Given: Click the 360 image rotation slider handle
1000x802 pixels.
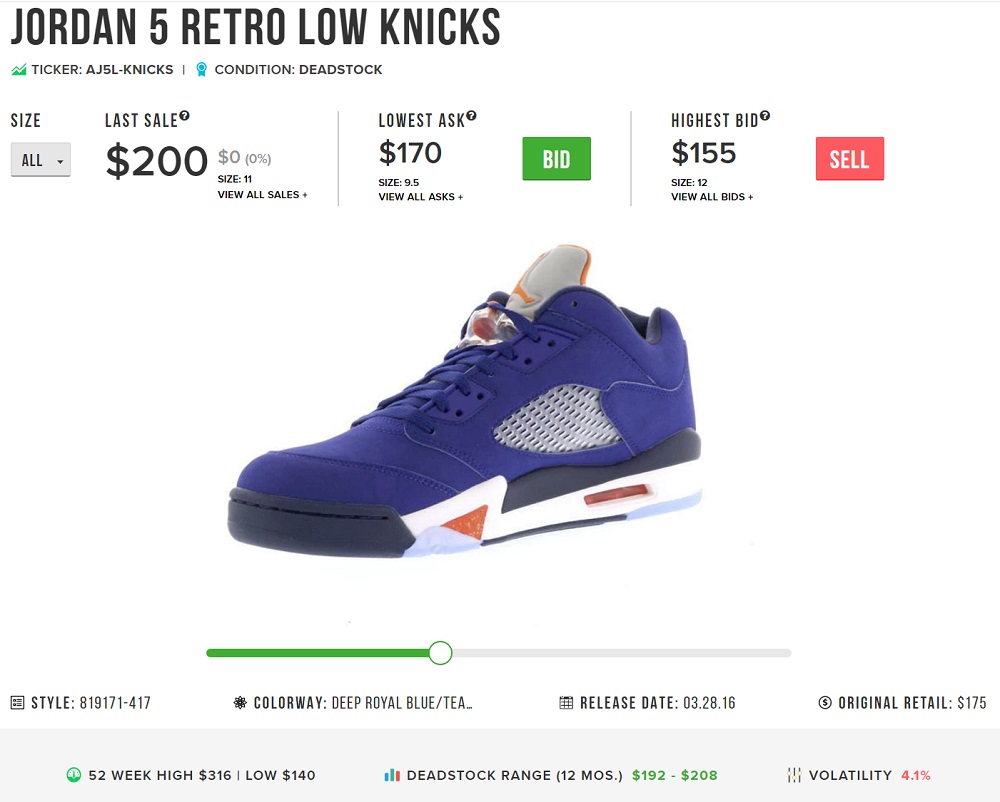Looking at the screenshot, I should [440, 653].
